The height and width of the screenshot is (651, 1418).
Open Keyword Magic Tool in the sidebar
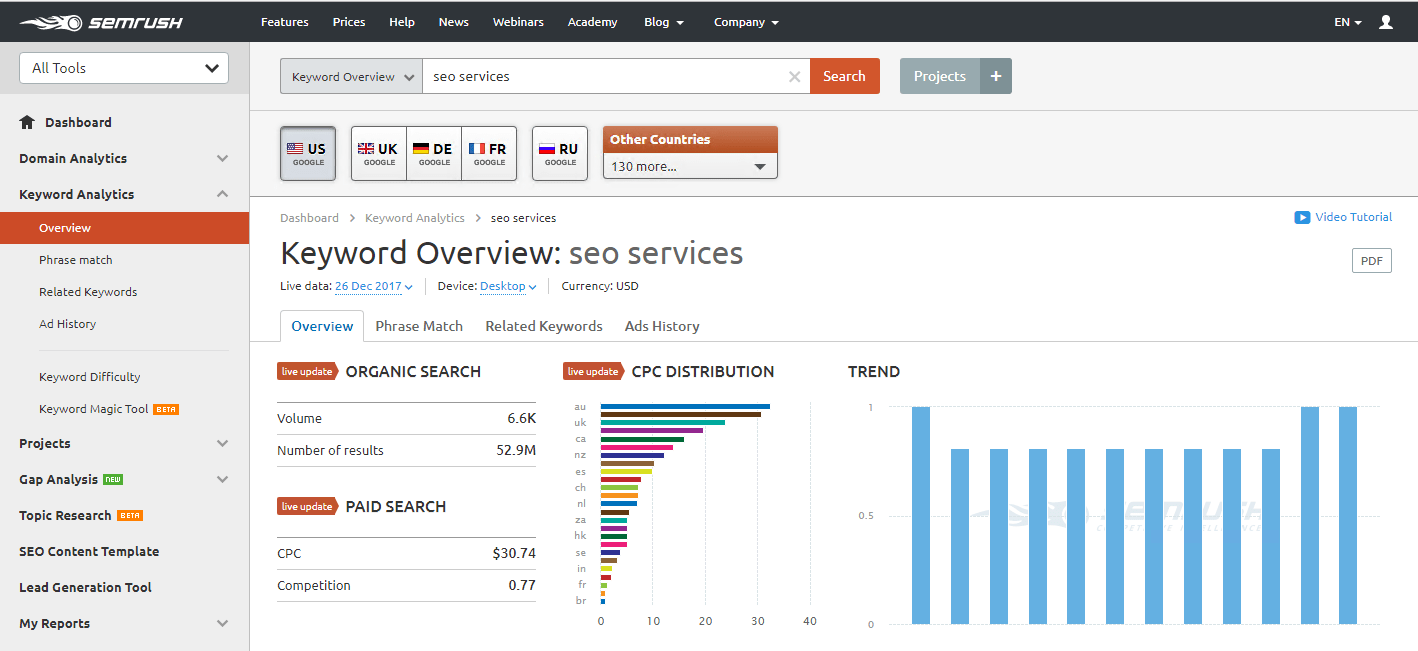[94, 409]
